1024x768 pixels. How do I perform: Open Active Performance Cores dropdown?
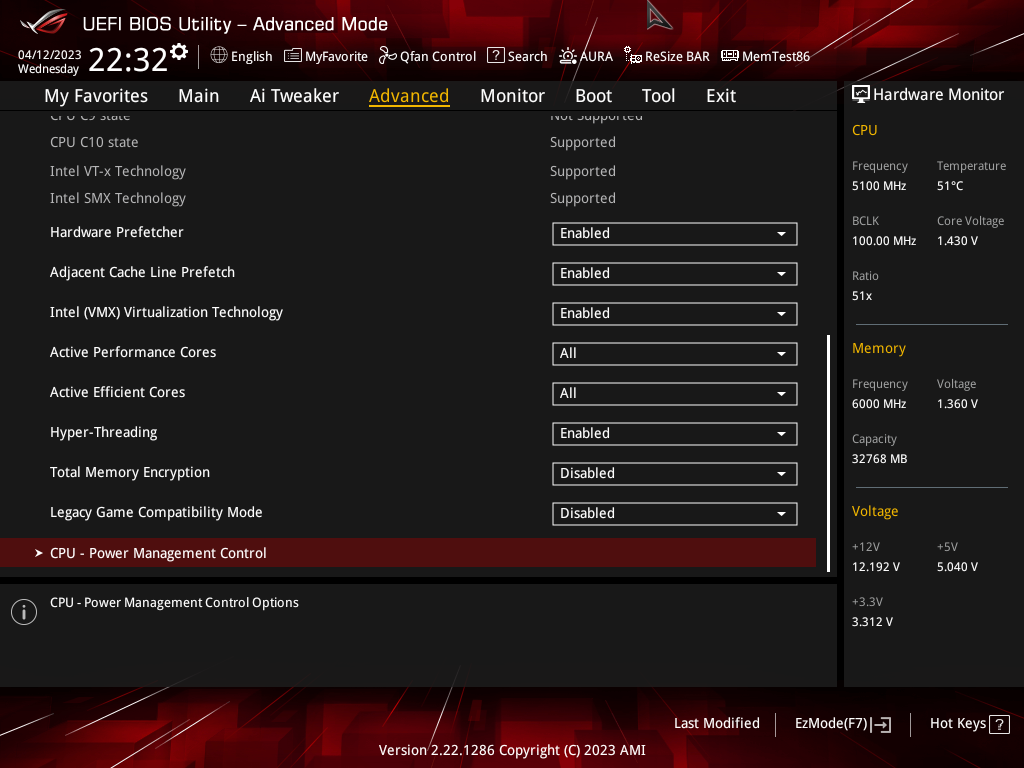click(x=674, y=353)
